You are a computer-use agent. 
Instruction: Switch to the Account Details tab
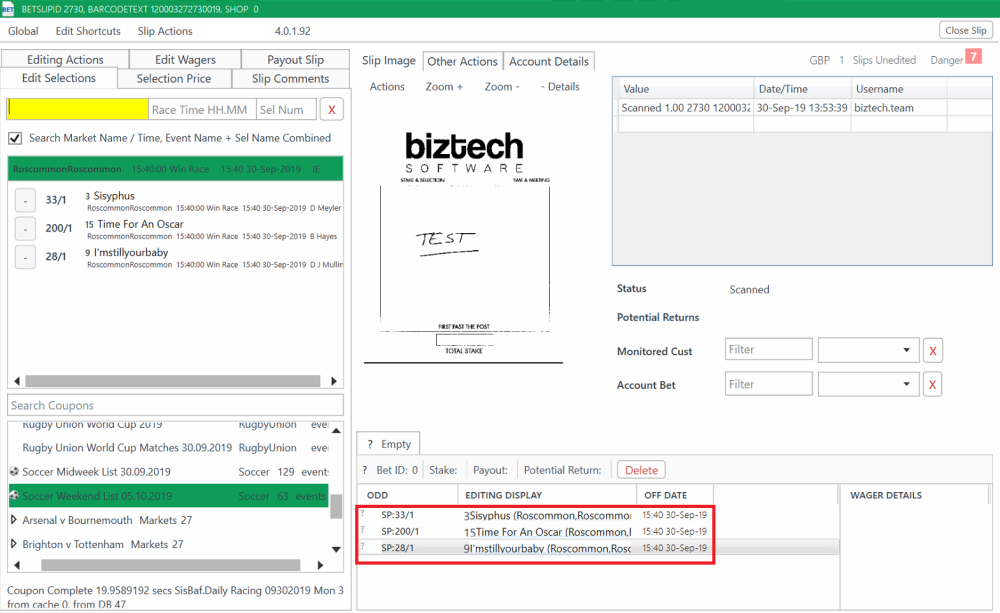tap(549, 60)
